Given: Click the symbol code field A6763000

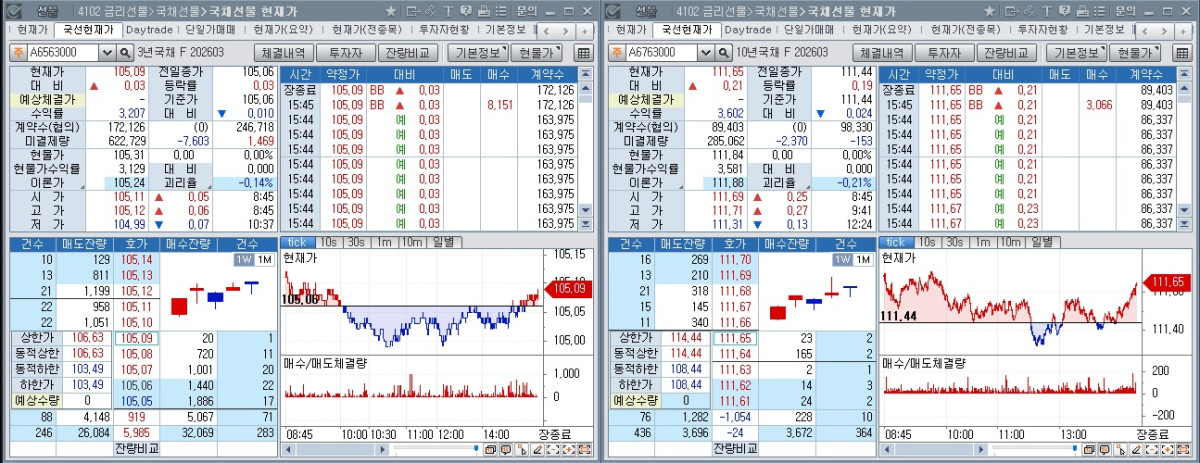Looking at the screenshot, I should click(x=663, y=52).
